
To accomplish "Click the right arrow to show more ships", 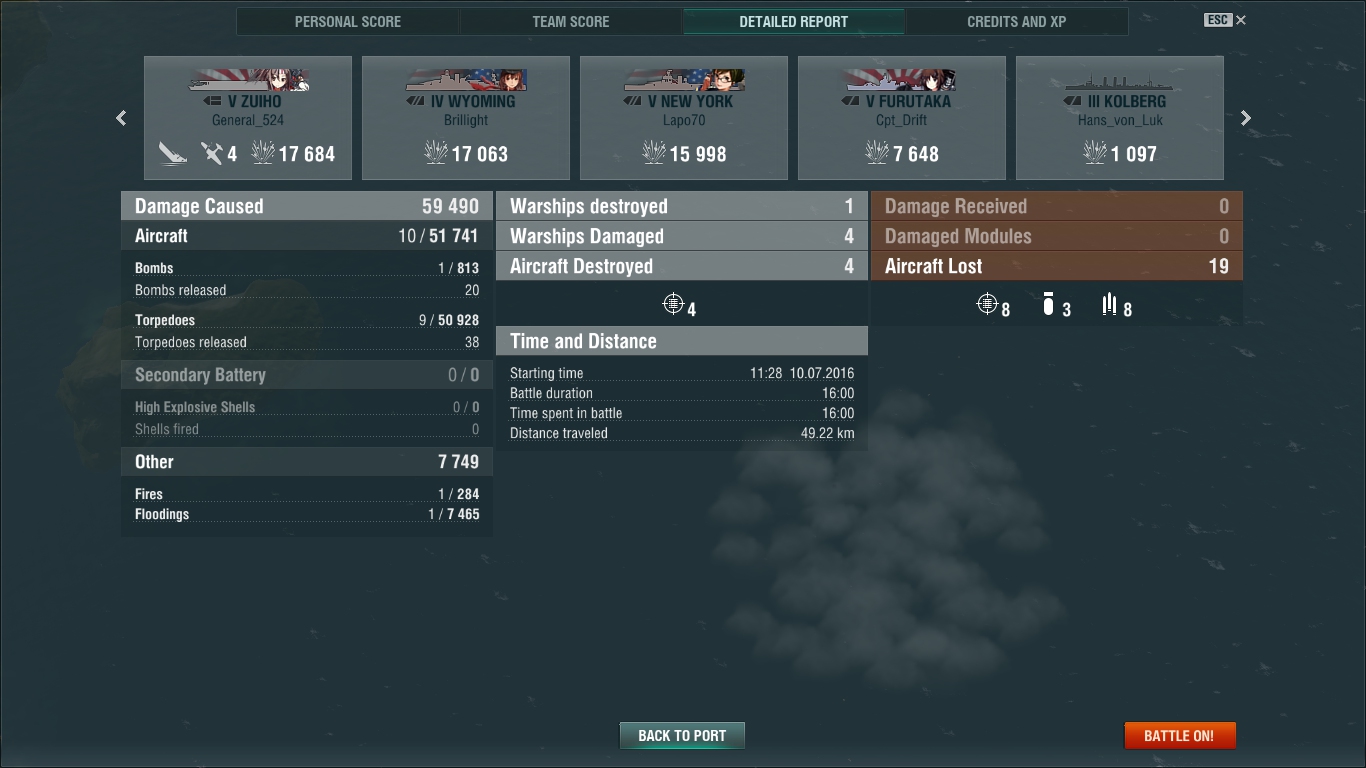I will 1246,118.
